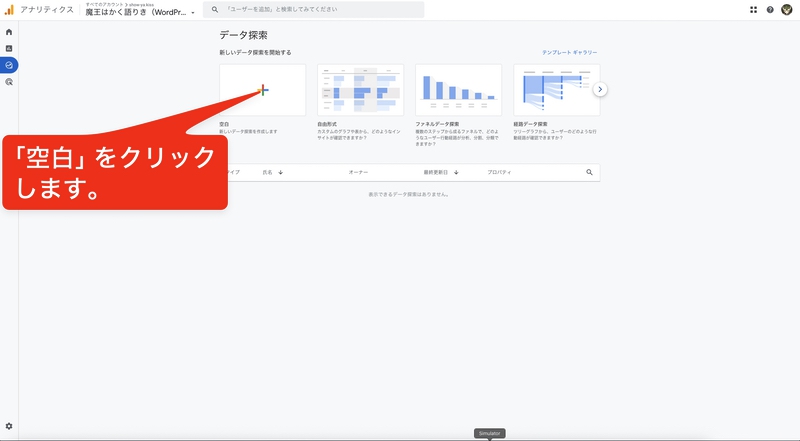Image resolution: width=800 pixels, height=441 pixels.
Task: Open the Admin settings gear icon
Action: pos(9,426)
